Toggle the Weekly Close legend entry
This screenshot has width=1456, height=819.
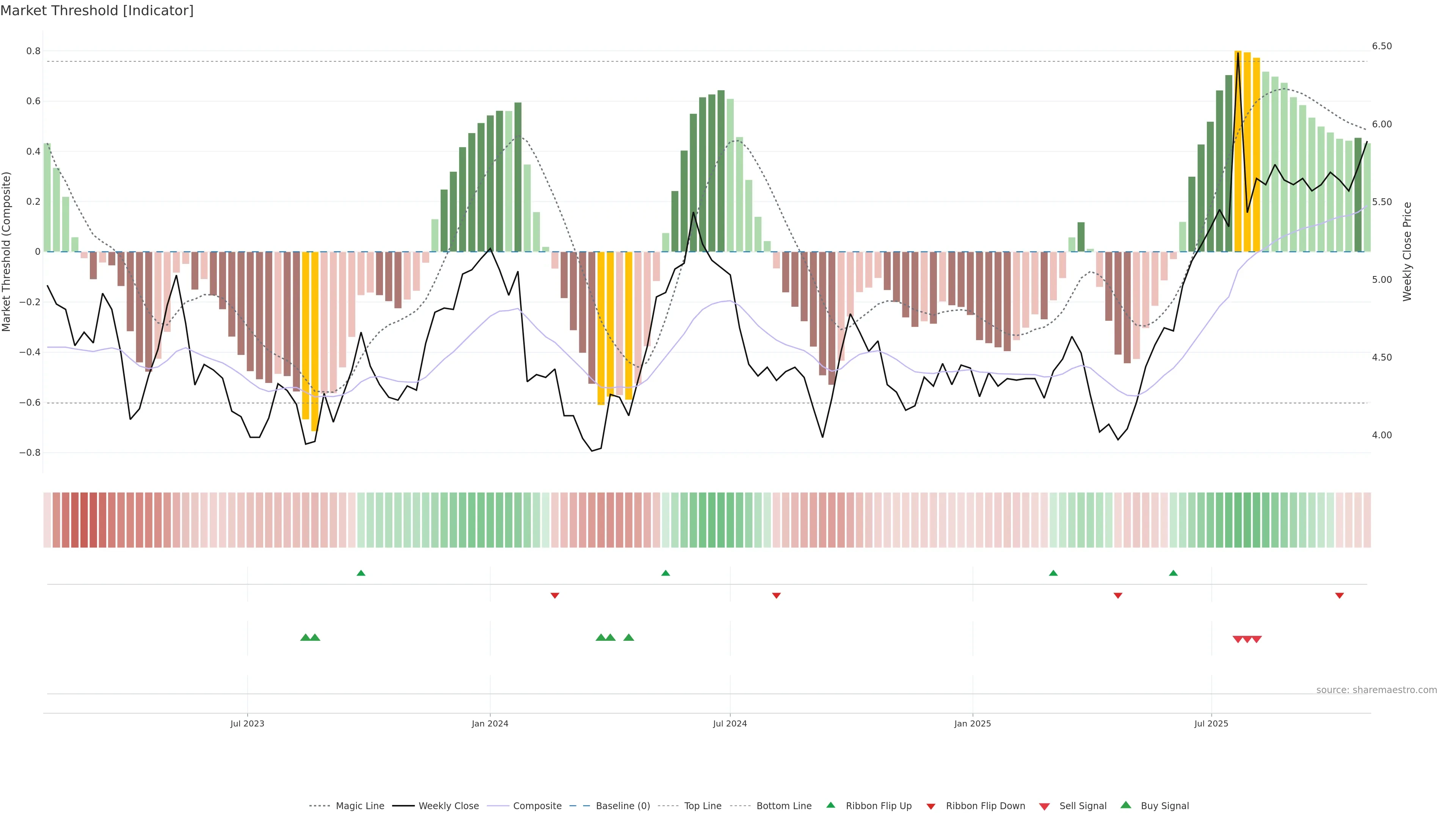click(448, 806)
